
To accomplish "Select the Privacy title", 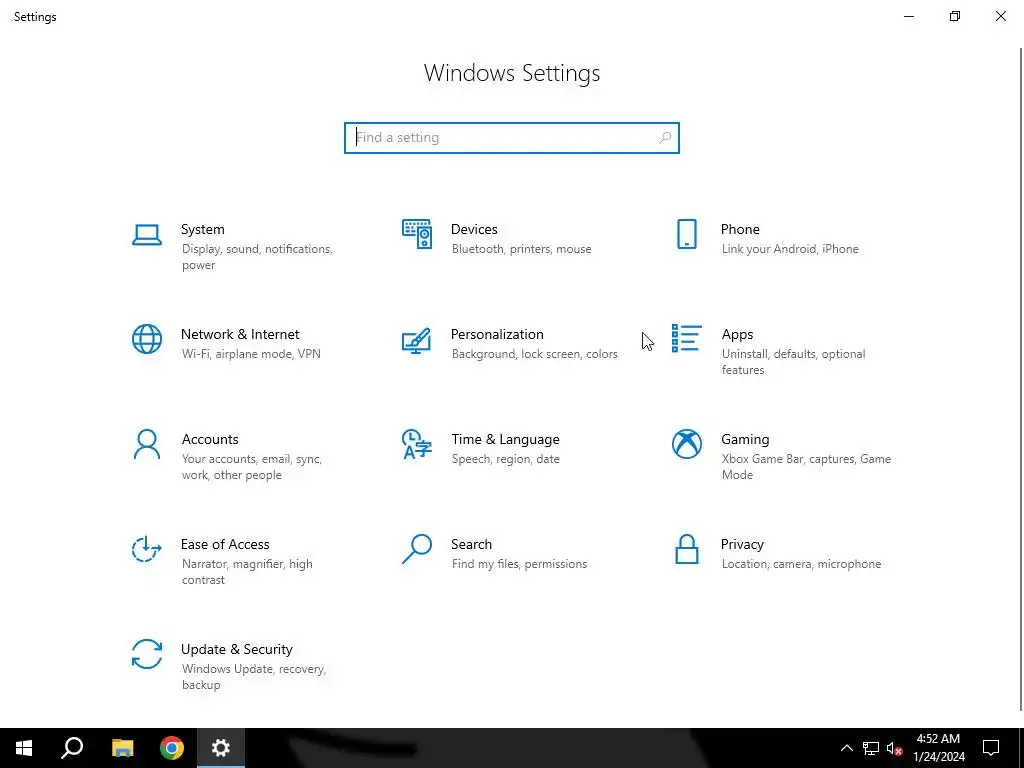I will tap(742, 544).
